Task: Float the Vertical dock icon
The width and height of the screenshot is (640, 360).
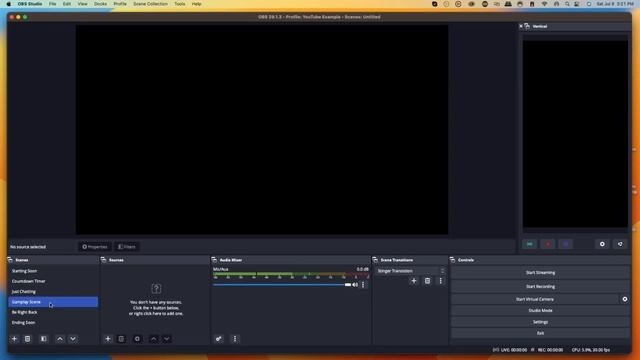Action: point(527,26)
